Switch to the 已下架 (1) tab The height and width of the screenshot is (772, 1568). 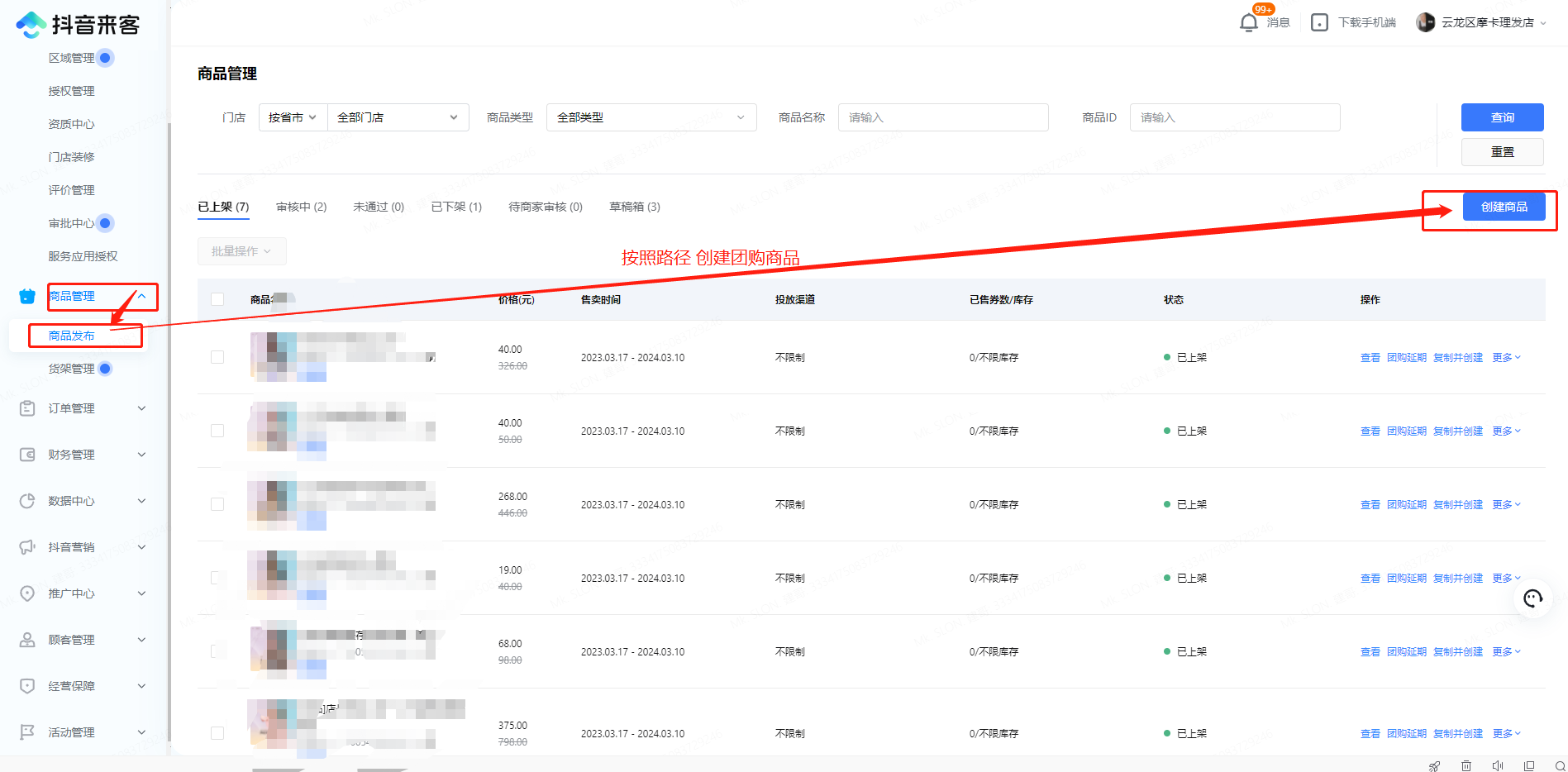pyautogui.click(x=456, y=207)
